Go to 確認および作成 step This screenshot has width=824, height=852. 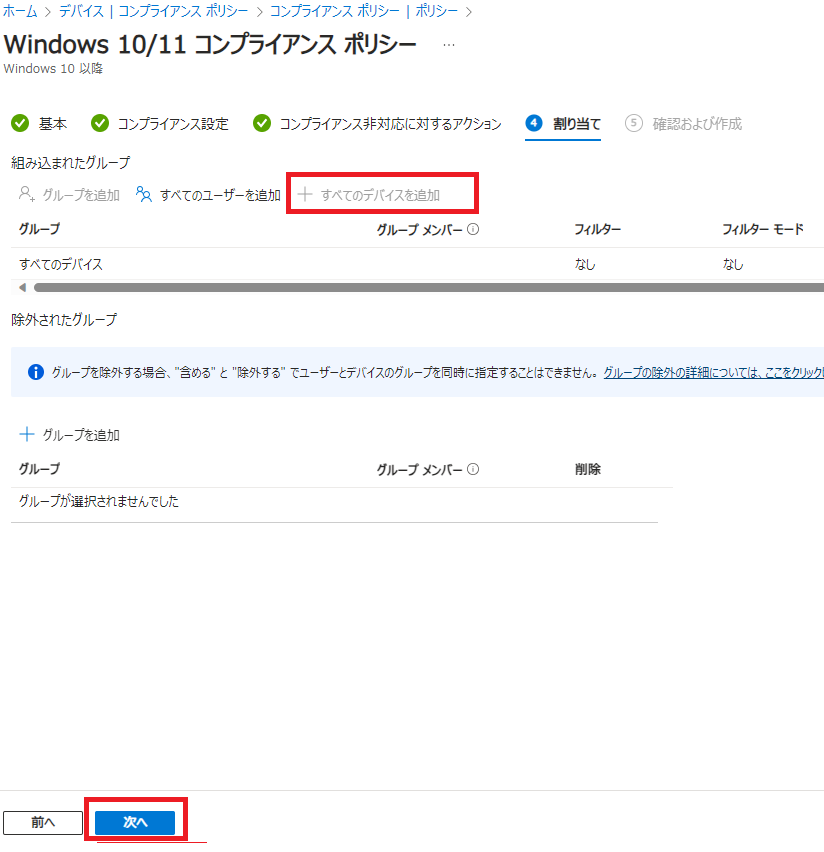click(696, 124)
